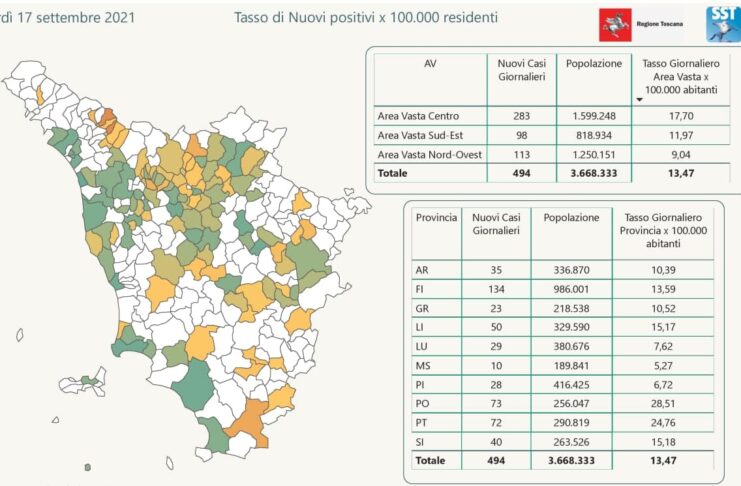Click rate value 11,97

pos(681,135)
